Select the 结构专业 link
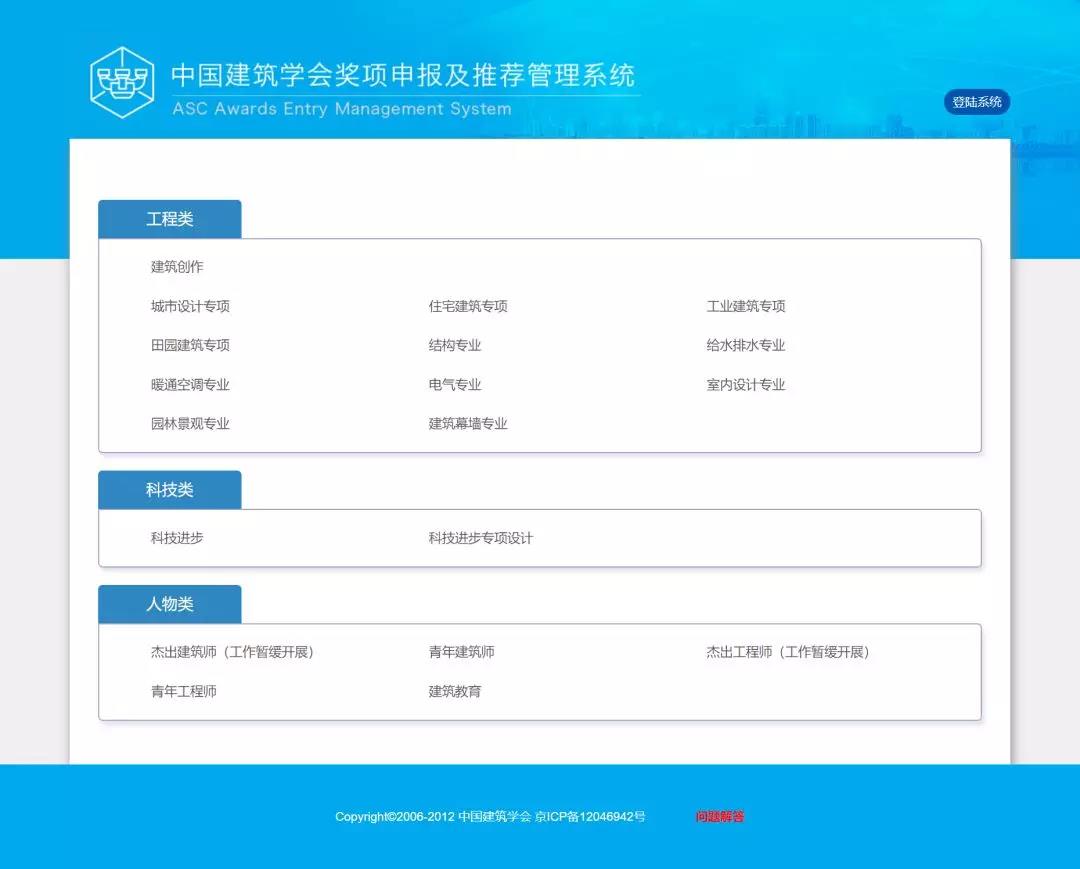 [455, 345]
